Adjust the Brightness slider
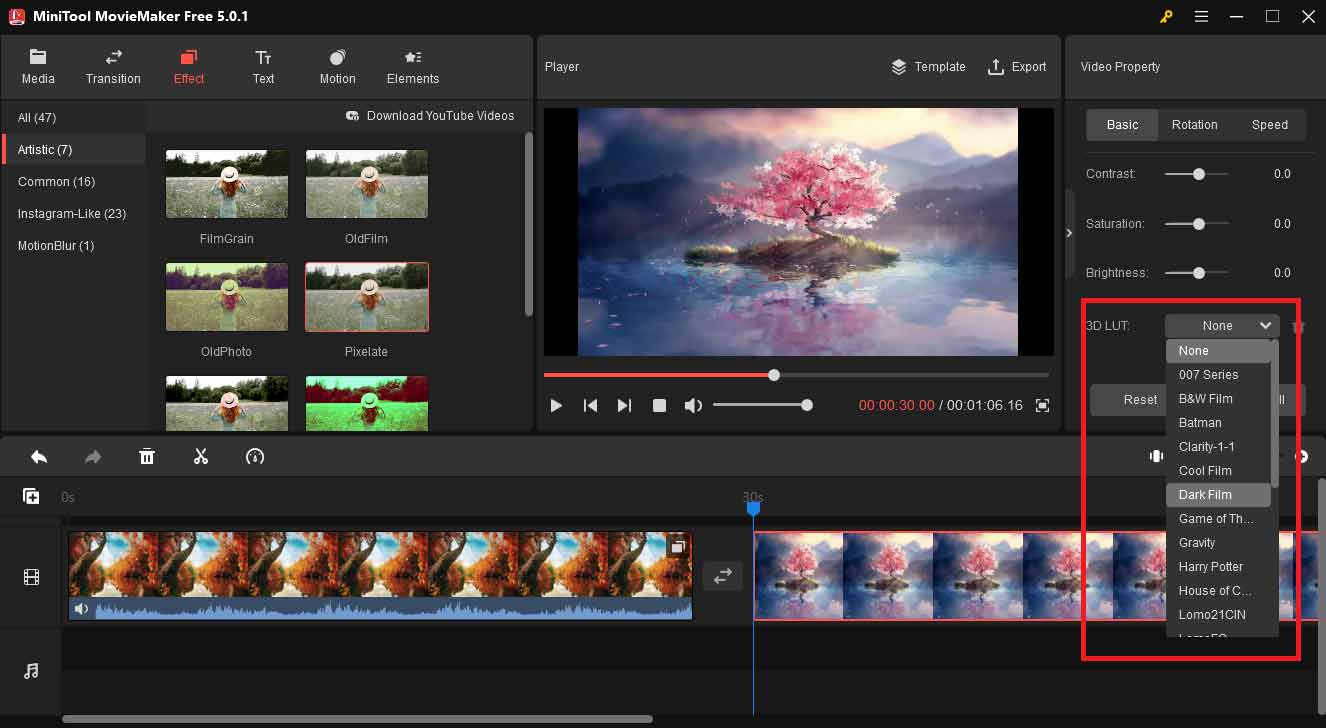1326x728 pixels. point(1197,273)
